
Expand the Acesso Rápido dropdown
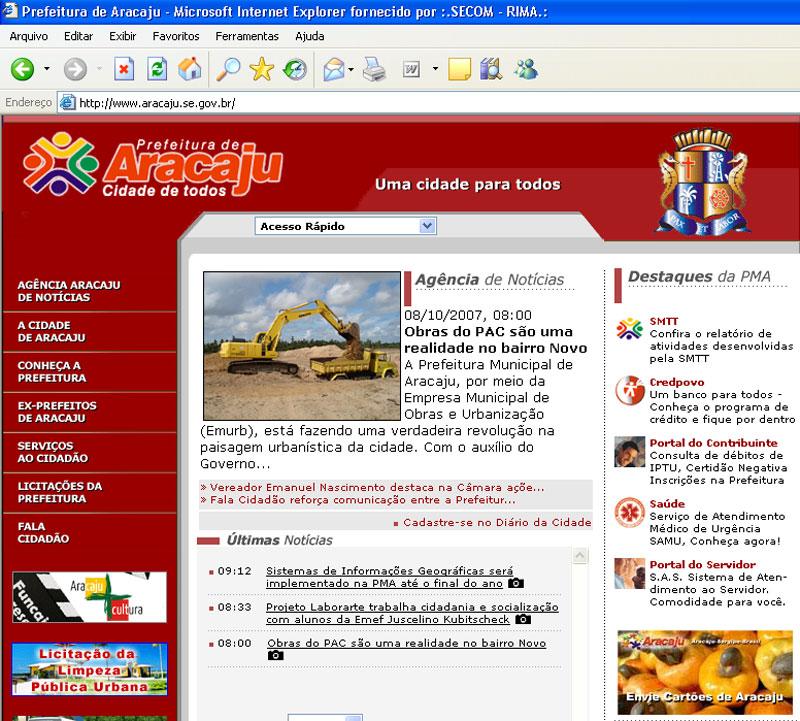point(427,226)
